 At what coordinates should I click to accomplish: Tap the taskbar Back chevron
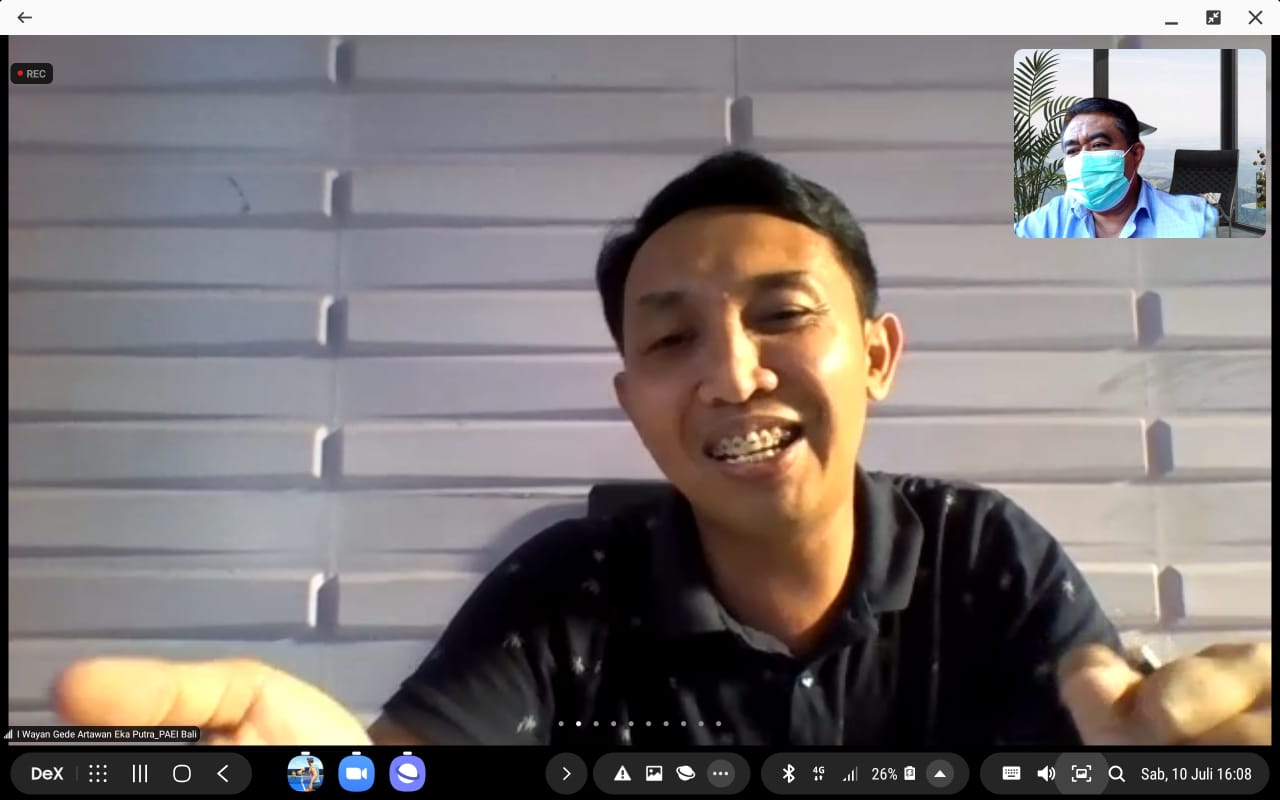(223, 773)
